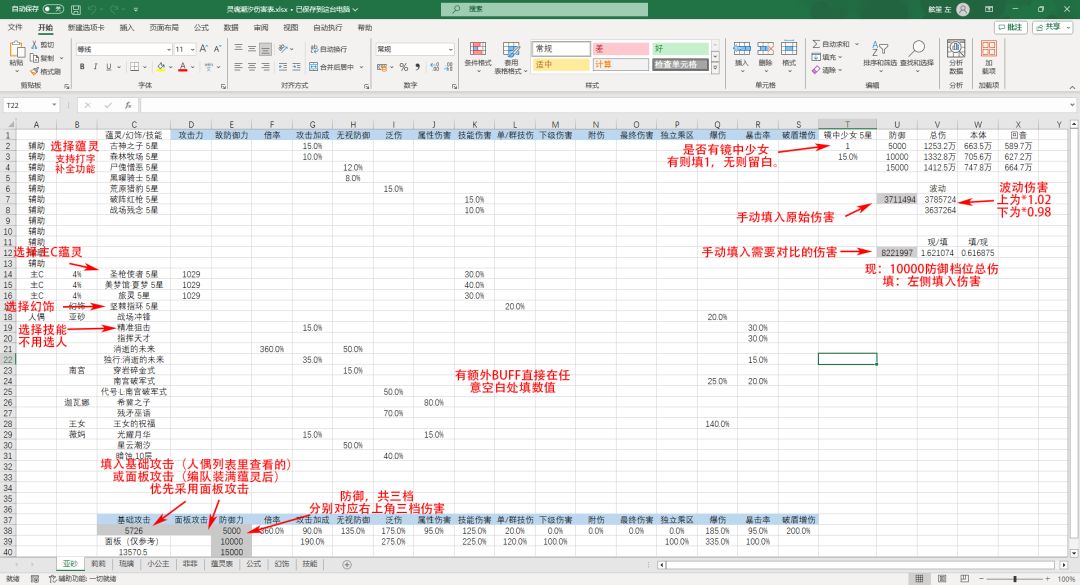1080x585 pixels.
Task: Click the Insert Function fx icon
Action: (130, 105)
